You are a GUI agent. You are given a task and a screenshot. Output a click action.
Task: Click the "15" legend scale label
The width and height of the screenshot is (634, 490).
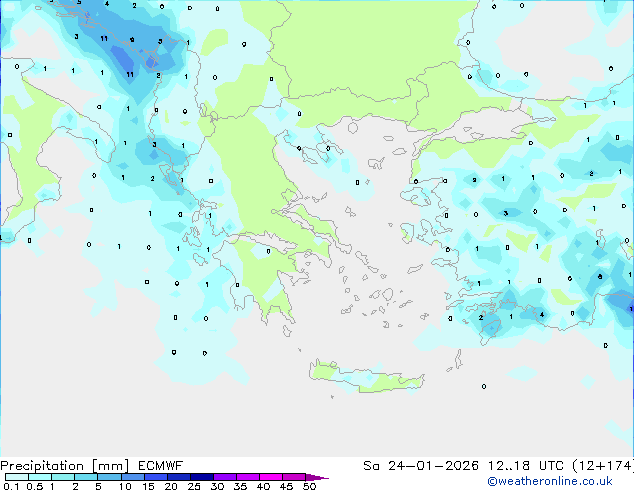[148, 486]
